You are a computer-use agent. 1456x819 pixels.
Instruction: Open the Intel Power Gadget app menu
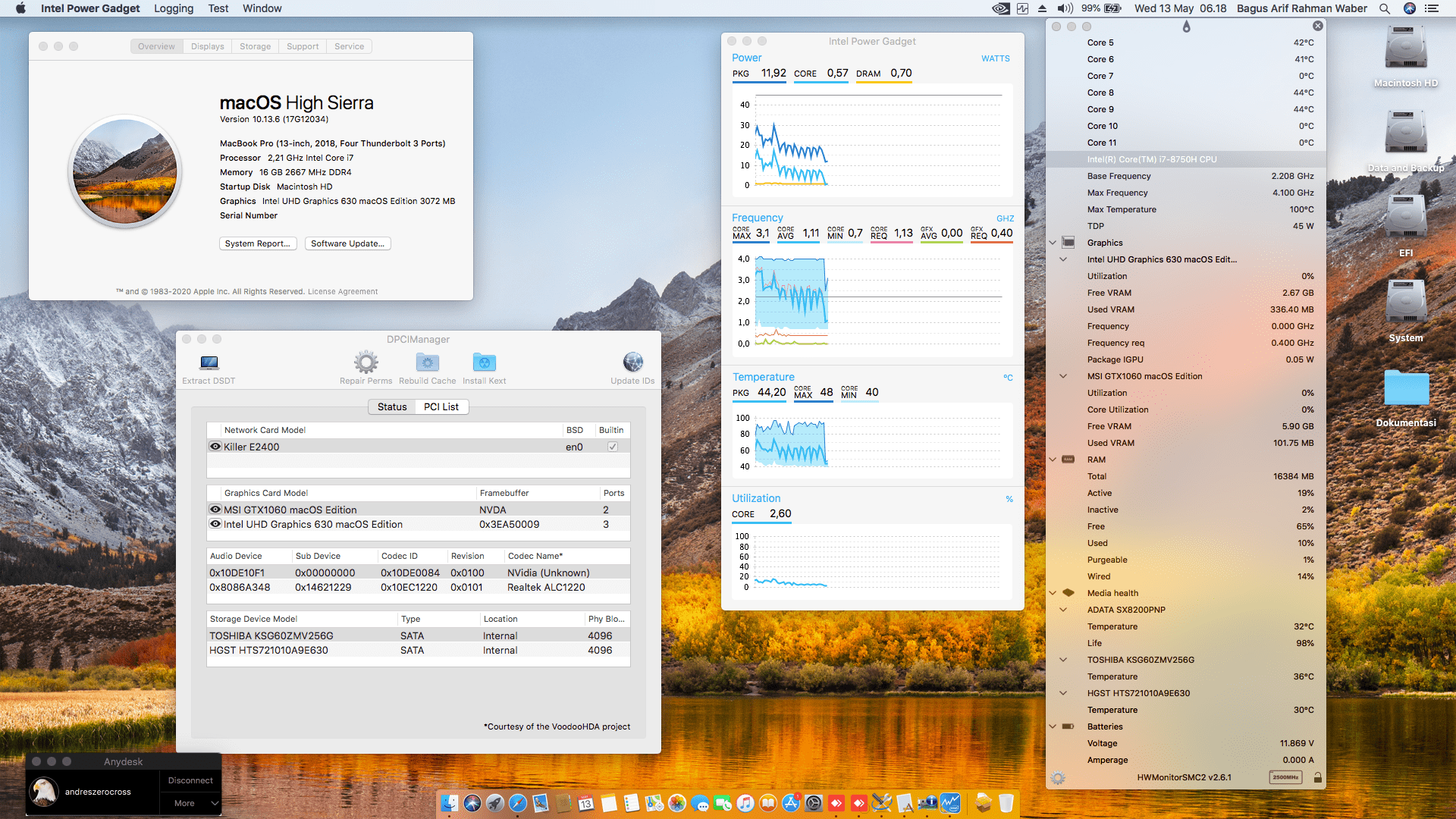90,8
